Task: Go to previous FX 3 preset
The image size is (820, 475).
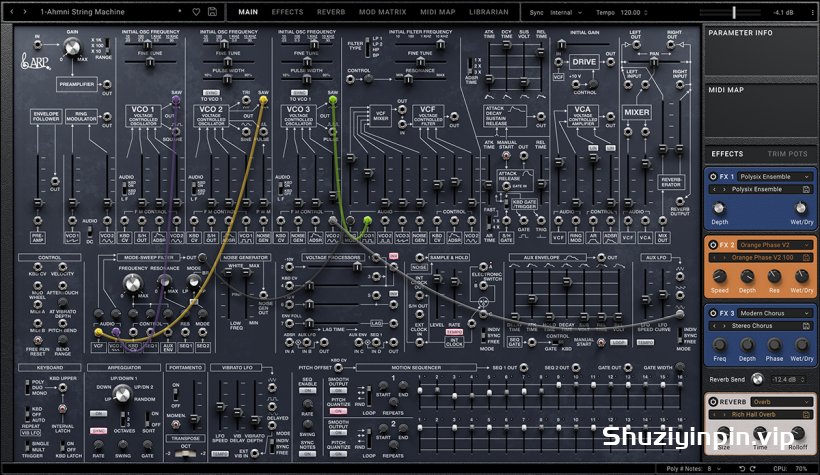Action: (714, 326)
